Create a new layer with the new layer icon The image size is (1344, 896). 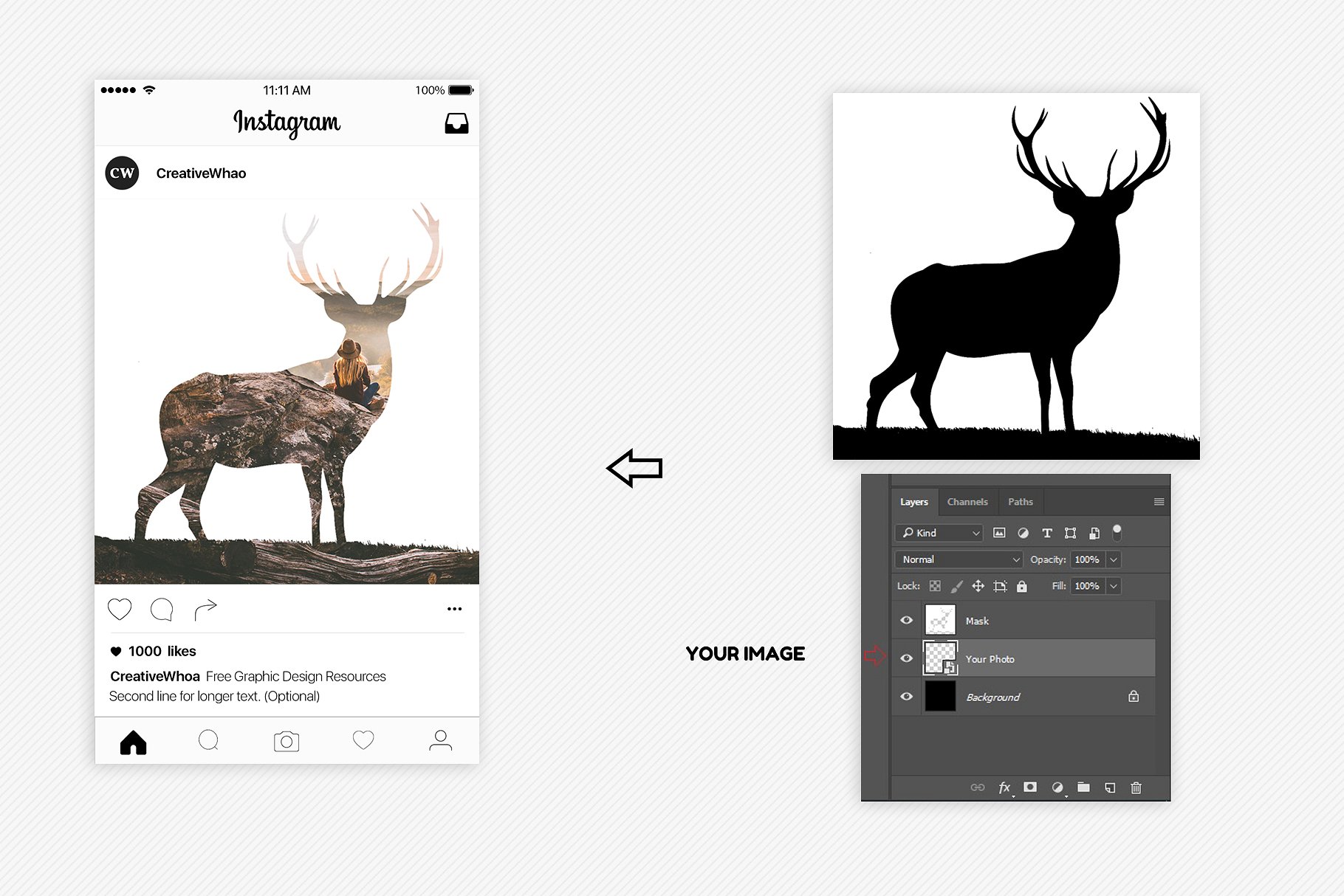point(1109,788)
